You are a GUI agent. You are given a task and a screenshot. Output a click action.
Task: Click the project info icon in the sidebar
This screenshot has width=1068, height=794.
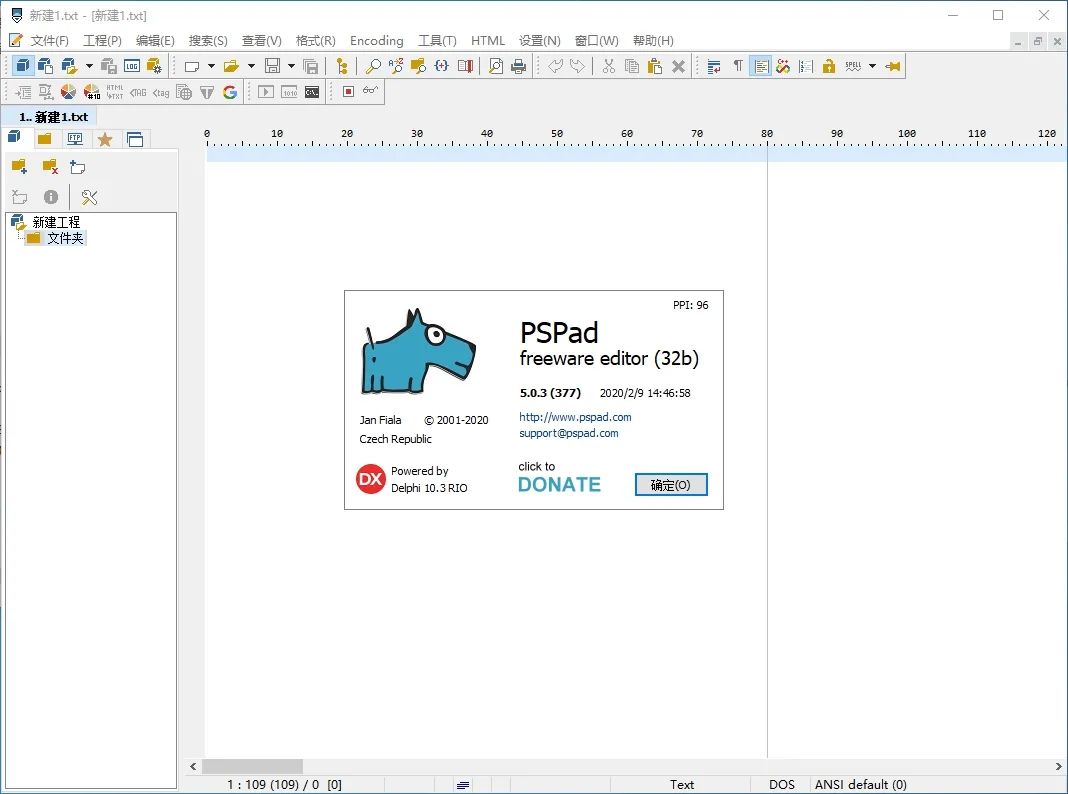coord(51,197)
